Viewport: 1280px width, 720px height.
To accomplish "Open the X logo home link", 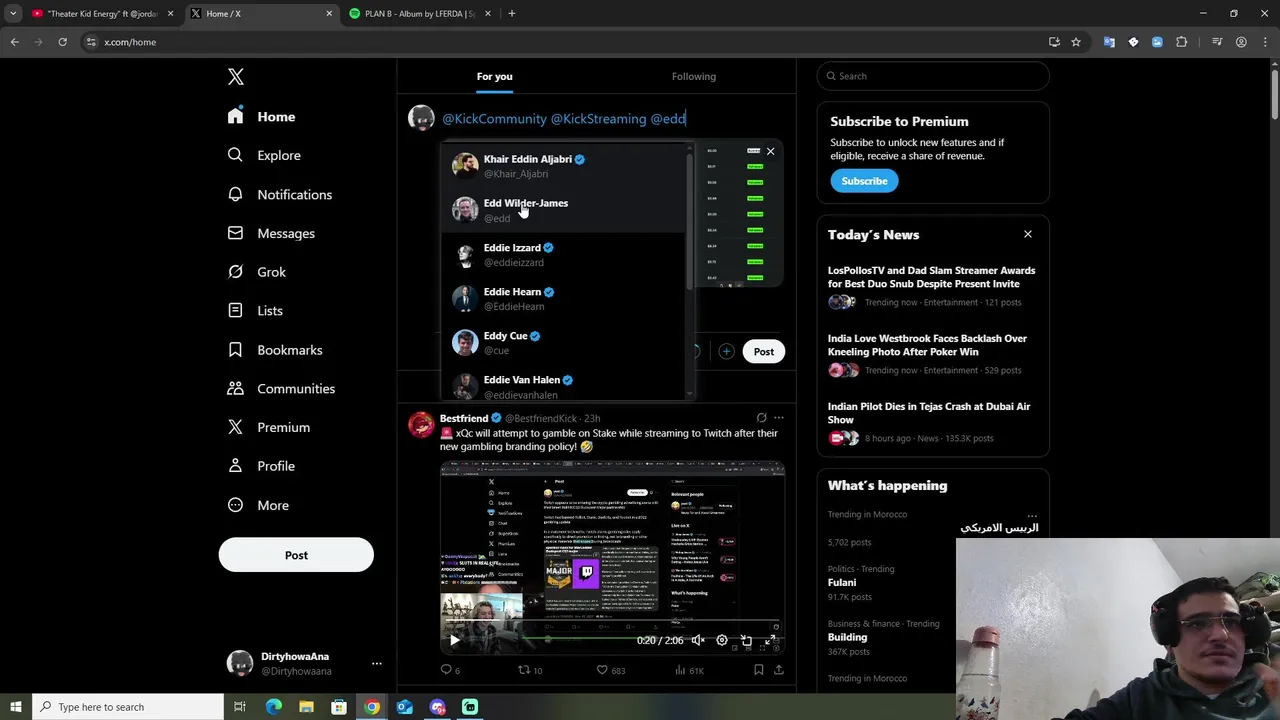I will (235, 77).
